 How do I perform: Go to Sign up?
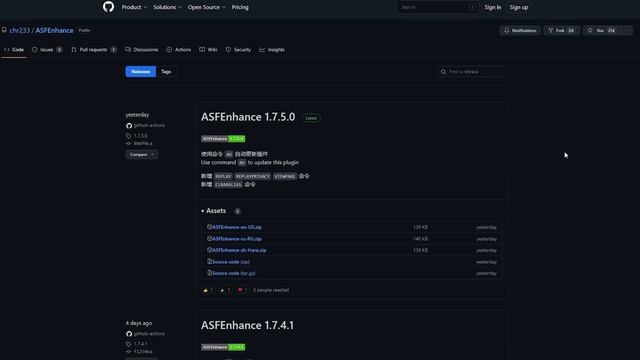pyautogui.click(x=519, y=7)
